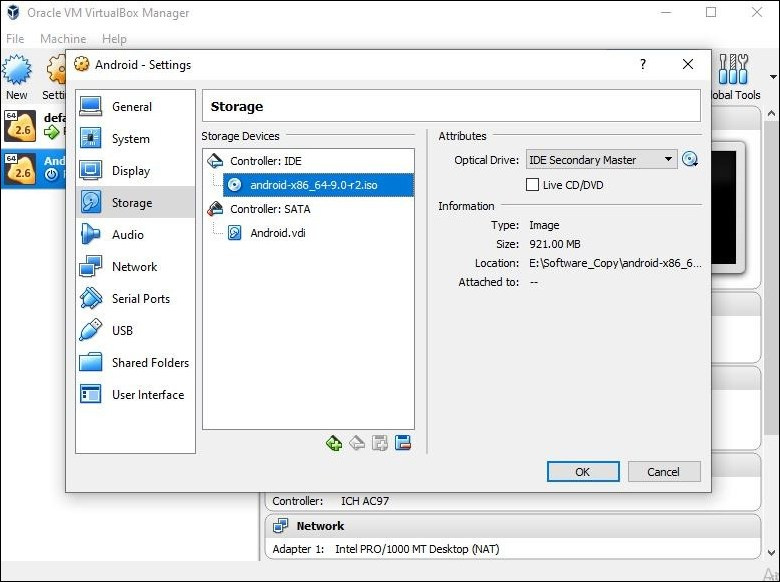Click the Audio speaker icon in sidebar
Screen dimensions: 780x582
tap(91, 234)
